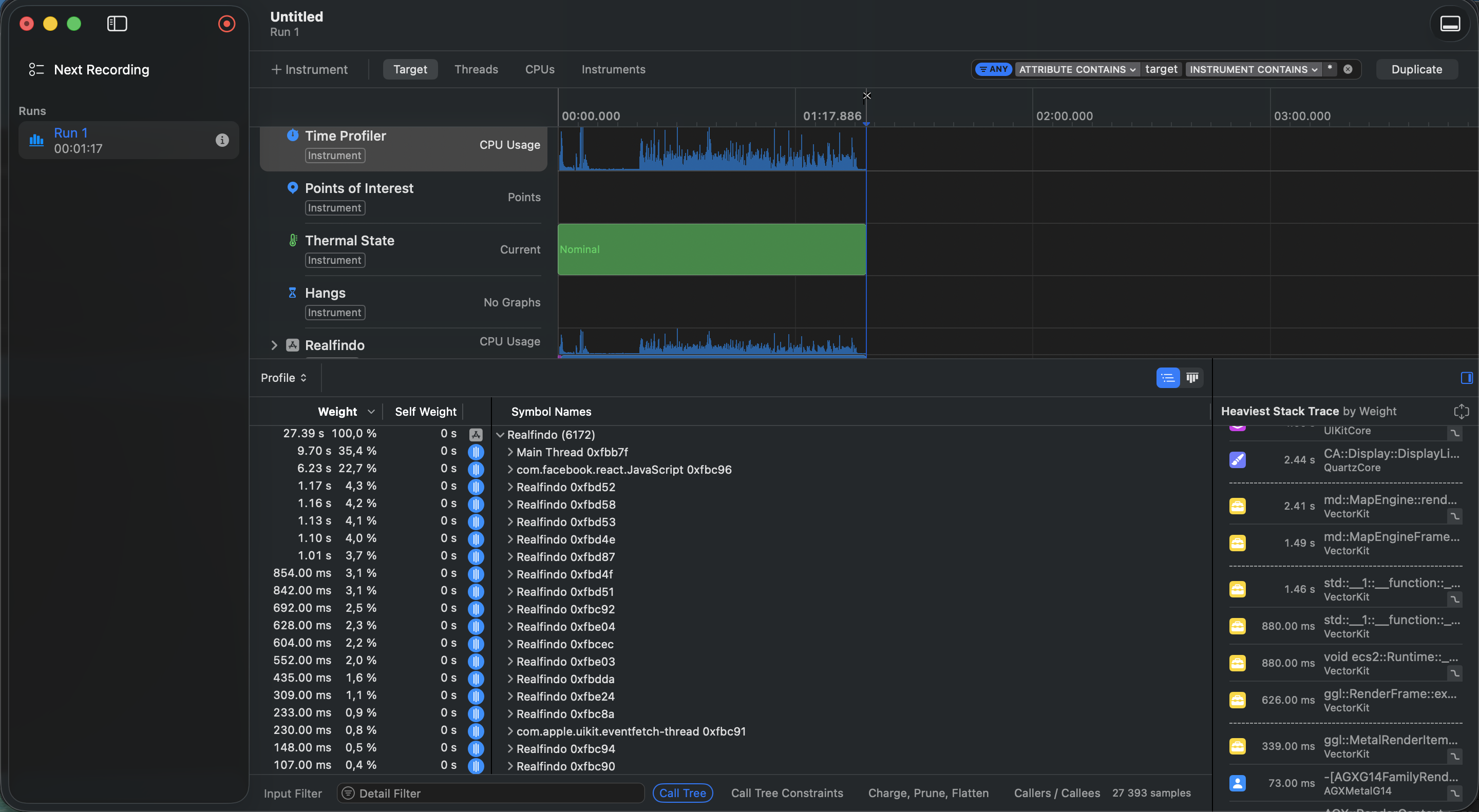Switch to the CPUs tab

pos(539,69)
